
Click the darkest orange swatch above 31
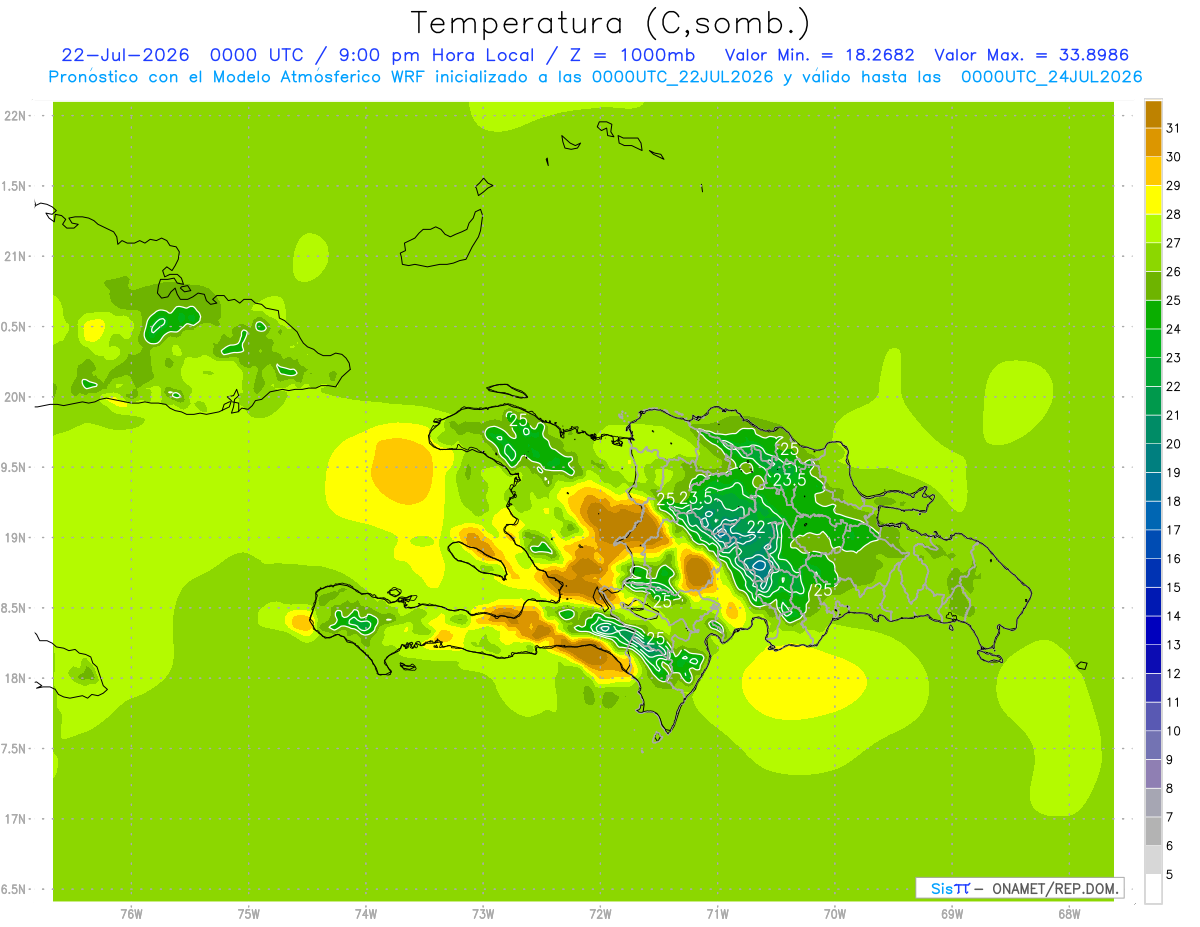point(1153,114)
